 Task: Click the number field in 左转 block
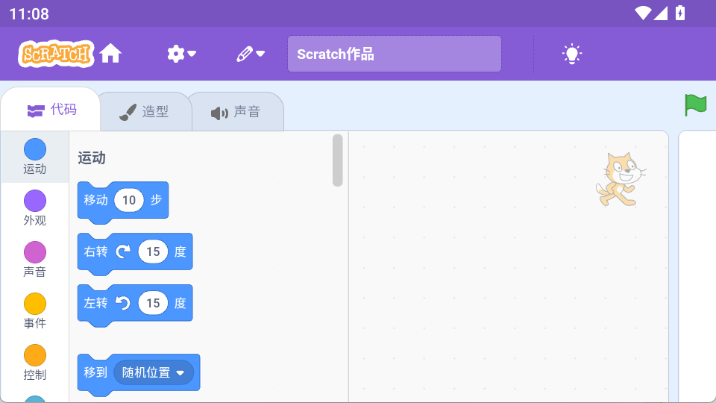pyautogui.click(x=153, y=303)
